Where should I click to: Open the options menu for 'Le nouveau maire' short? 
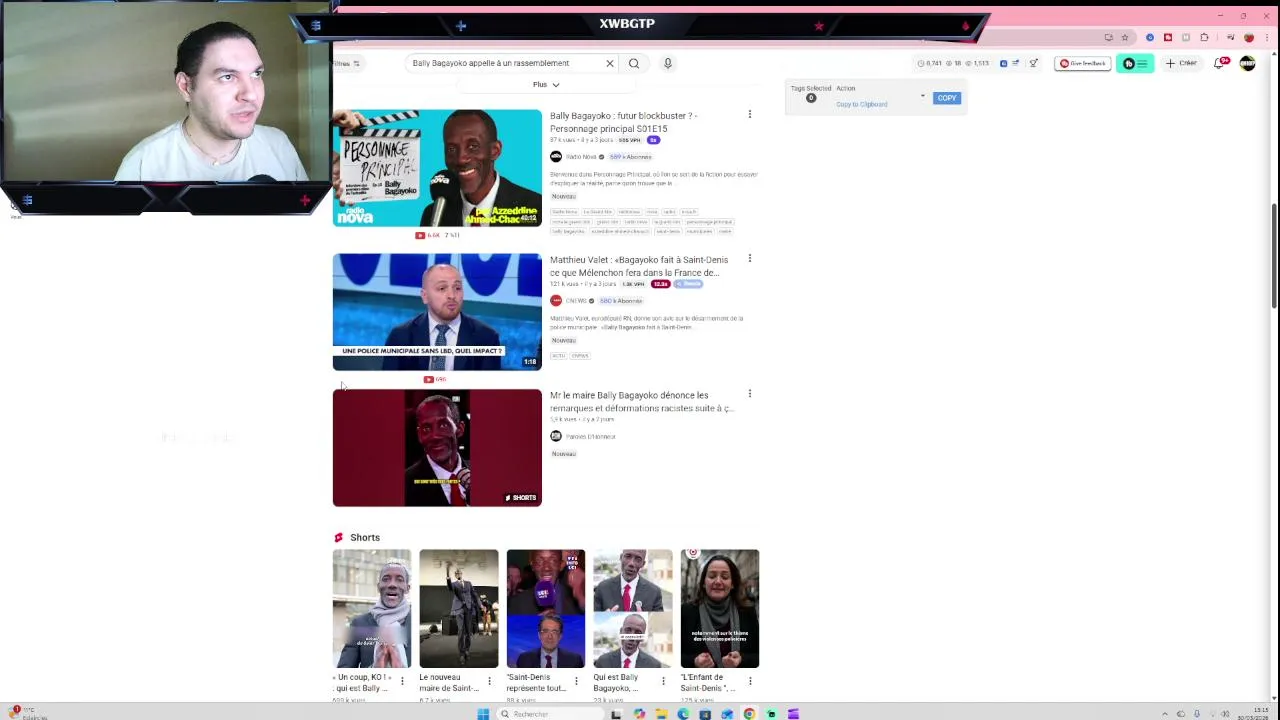point(489,681)
